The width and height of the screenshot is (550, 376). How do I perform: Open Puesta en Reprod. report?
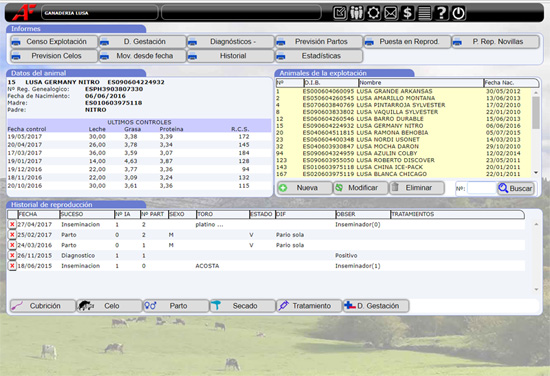(x=407, y=42)
